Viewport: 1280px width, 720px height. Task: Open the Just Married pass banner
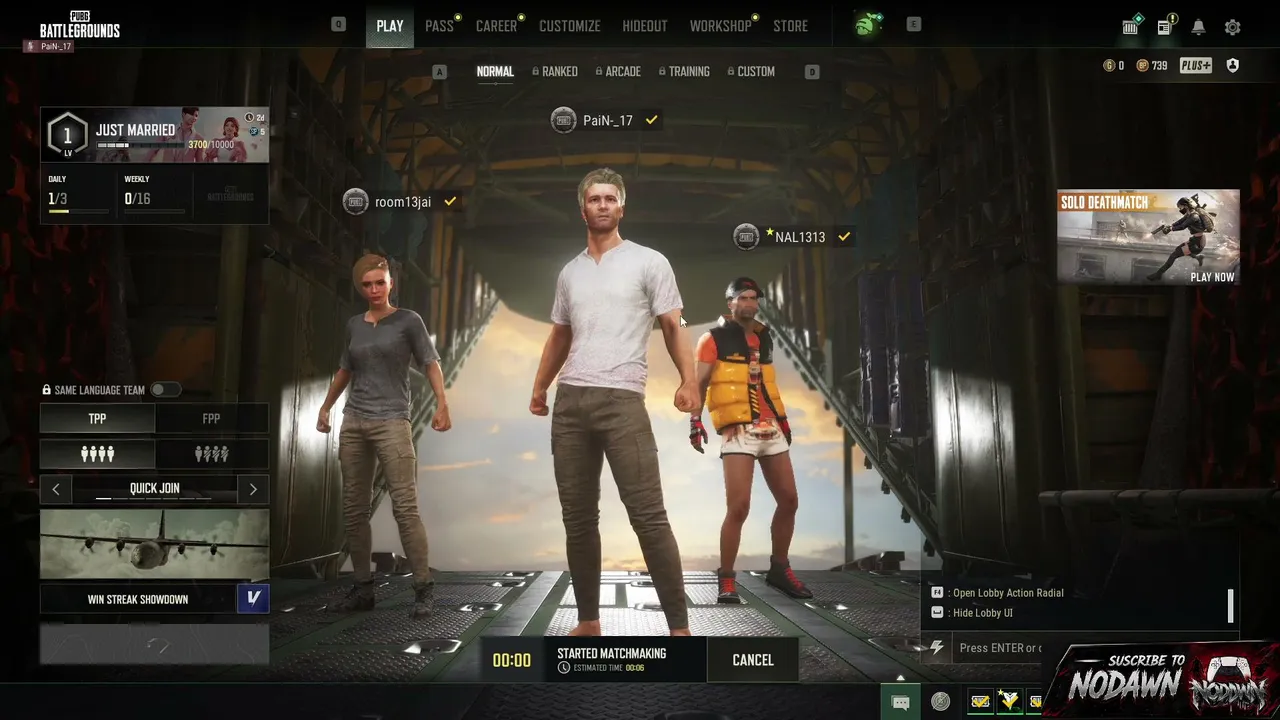click(x=154, y=135)
